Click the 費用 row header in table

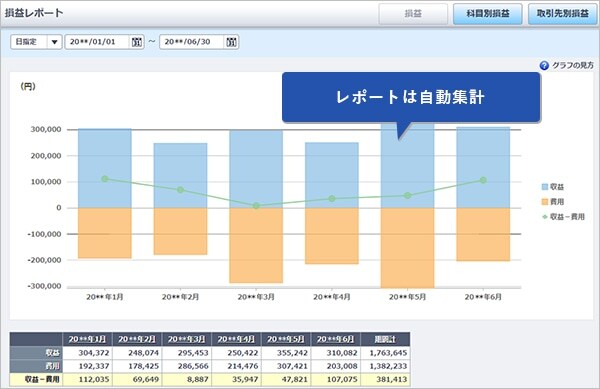36,366
